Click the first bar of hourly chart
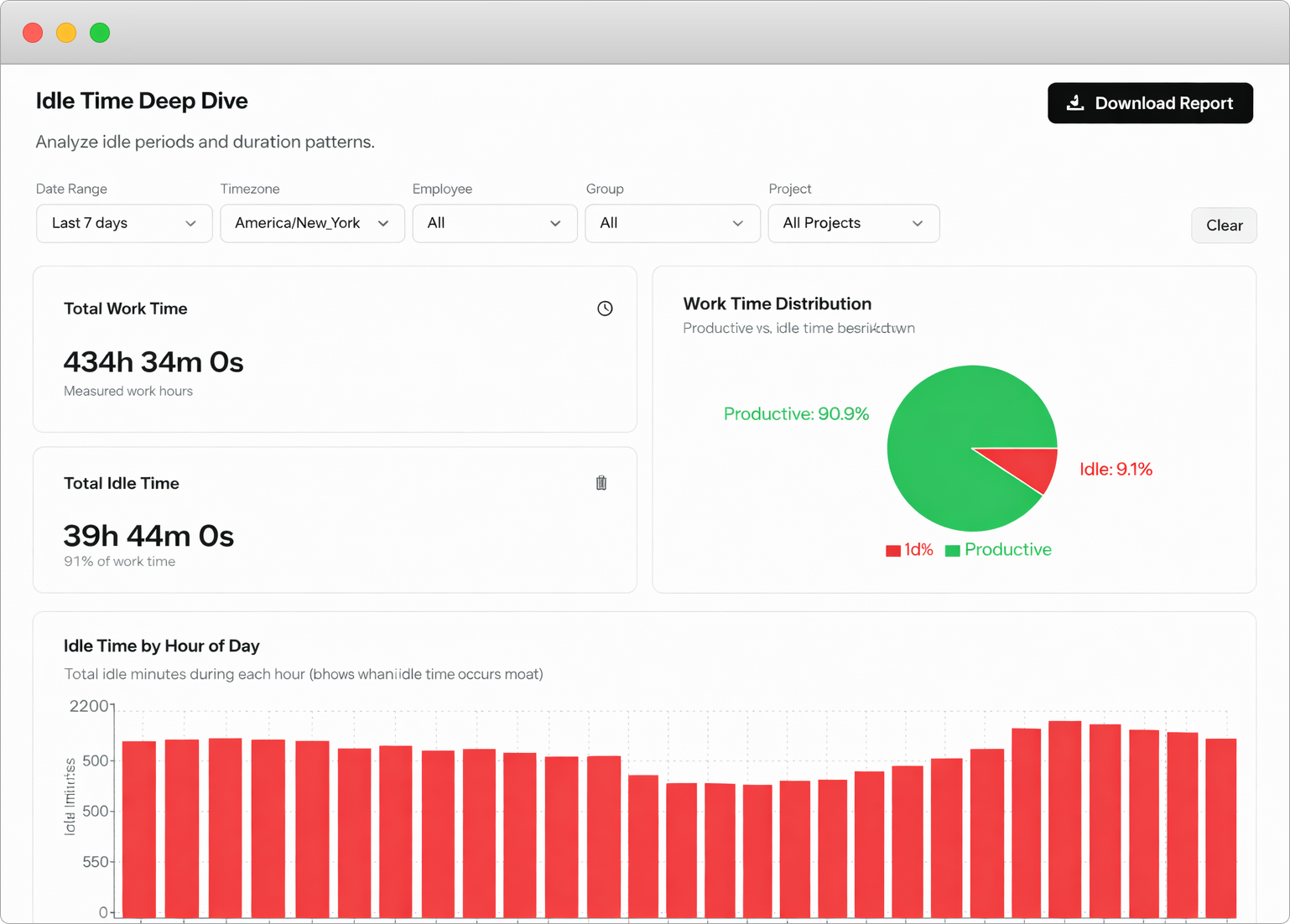The height and width of the screenshot is (924, 1290). tap(139, 828)
